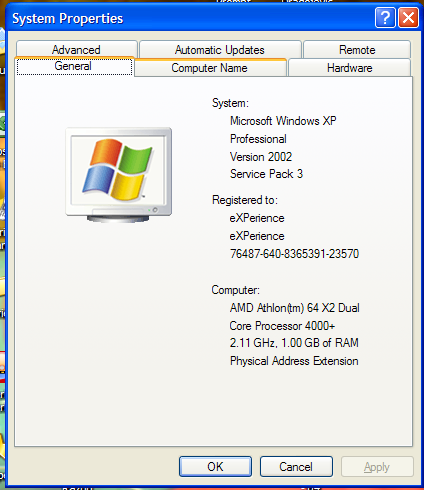Click the "Microsoft Windows XP" line
The image size is (424, 490).
click(283, 121)
